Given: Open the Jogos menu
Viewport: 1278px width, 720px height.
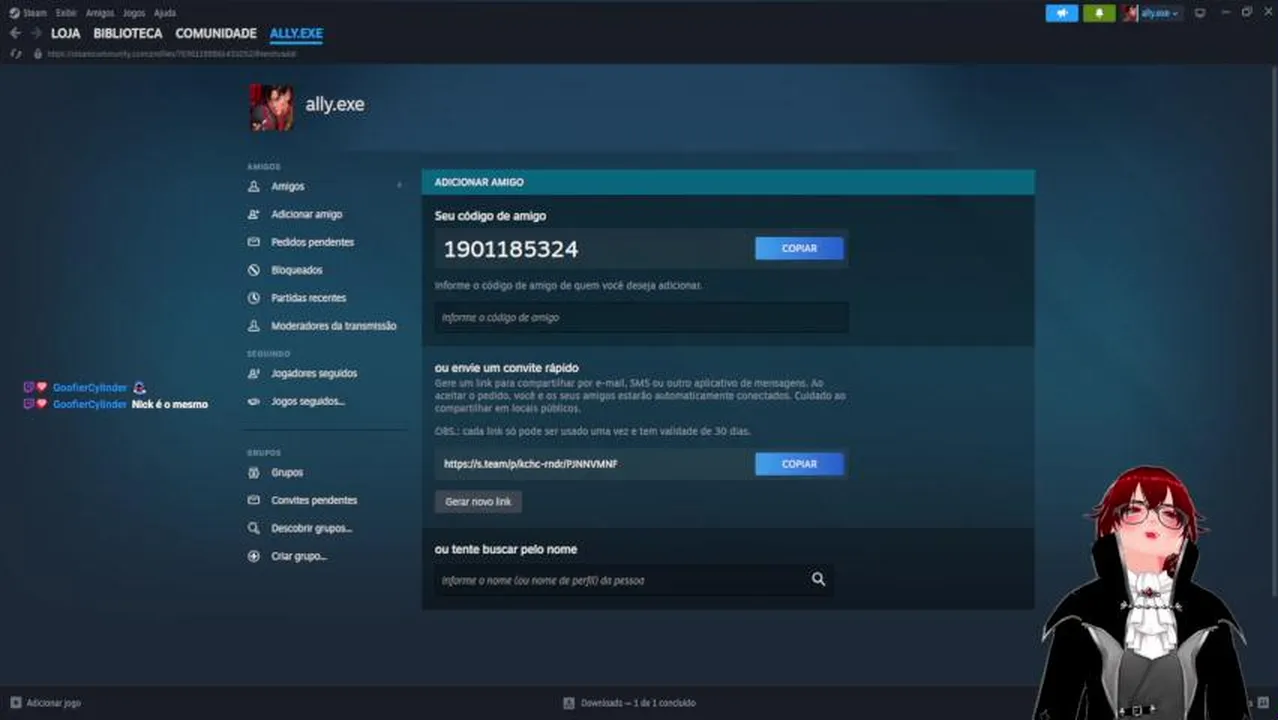Looking at the screenshot, I should point(134,13).
